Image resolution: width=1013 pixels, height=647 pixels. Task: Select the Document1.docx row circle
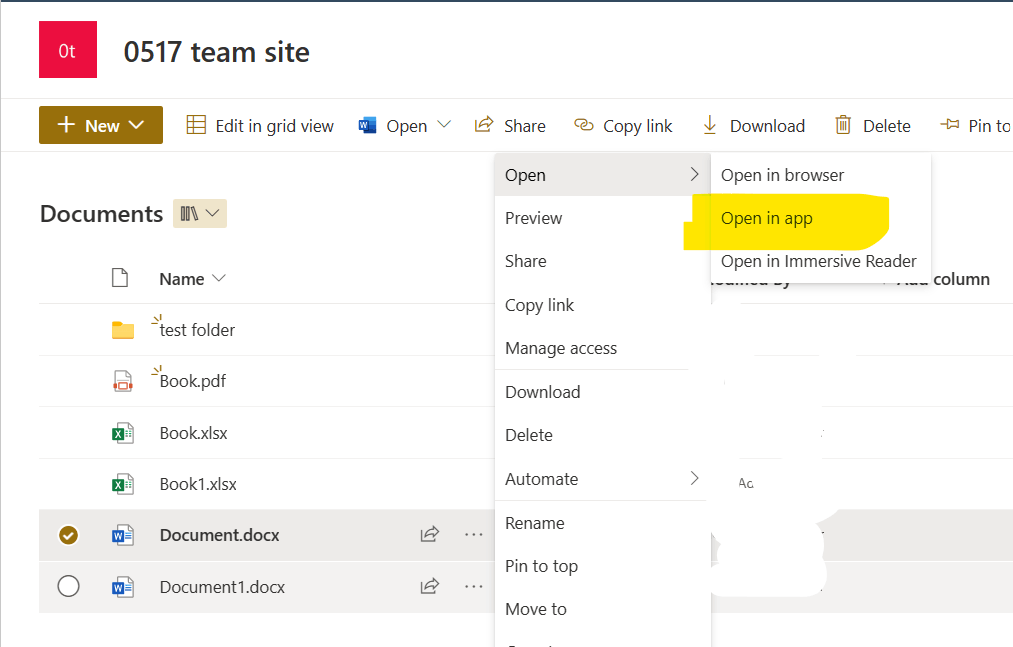(x=68, y=587)
